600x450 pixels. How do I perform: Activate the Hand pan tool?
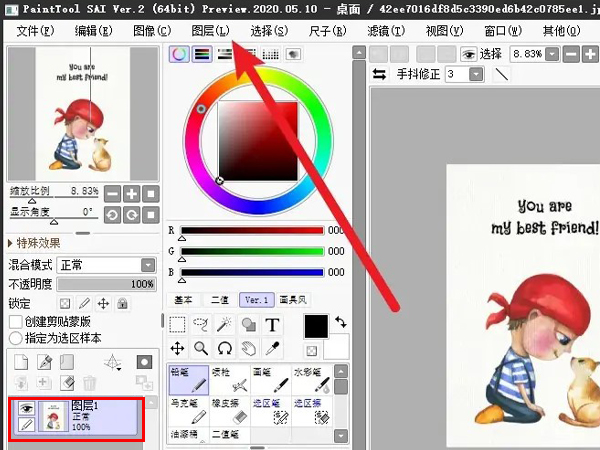(248, 348)
